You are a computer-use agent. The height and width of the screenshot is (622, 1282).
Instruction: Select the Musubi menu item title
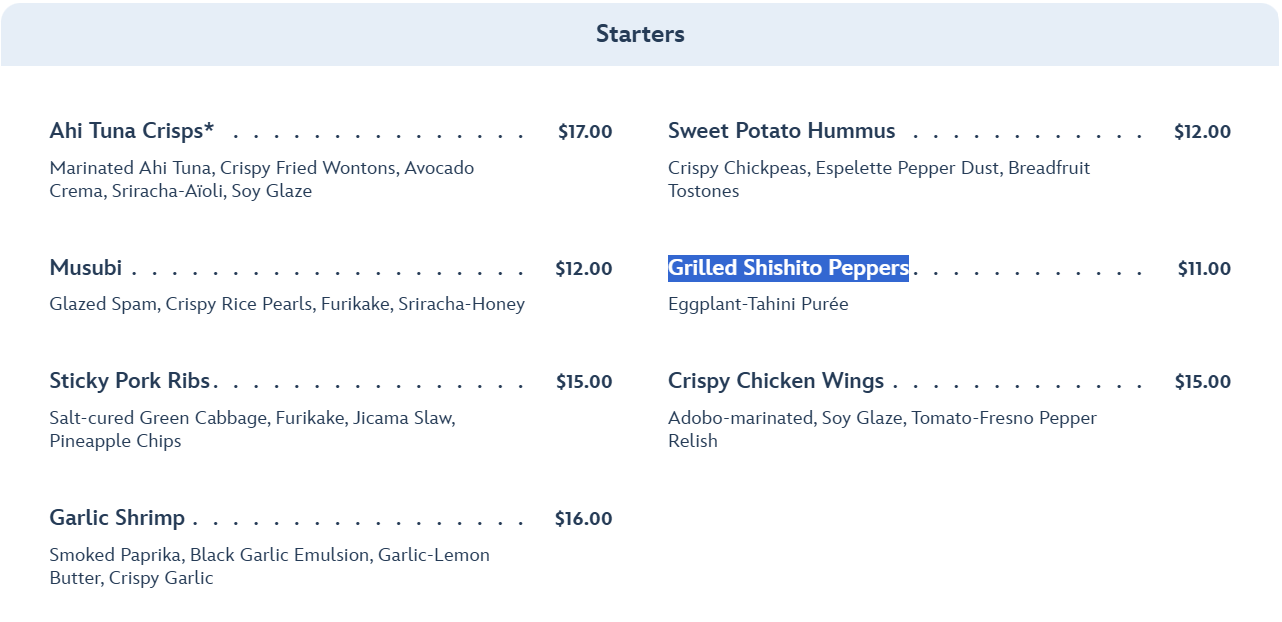(x=86, y=268)
